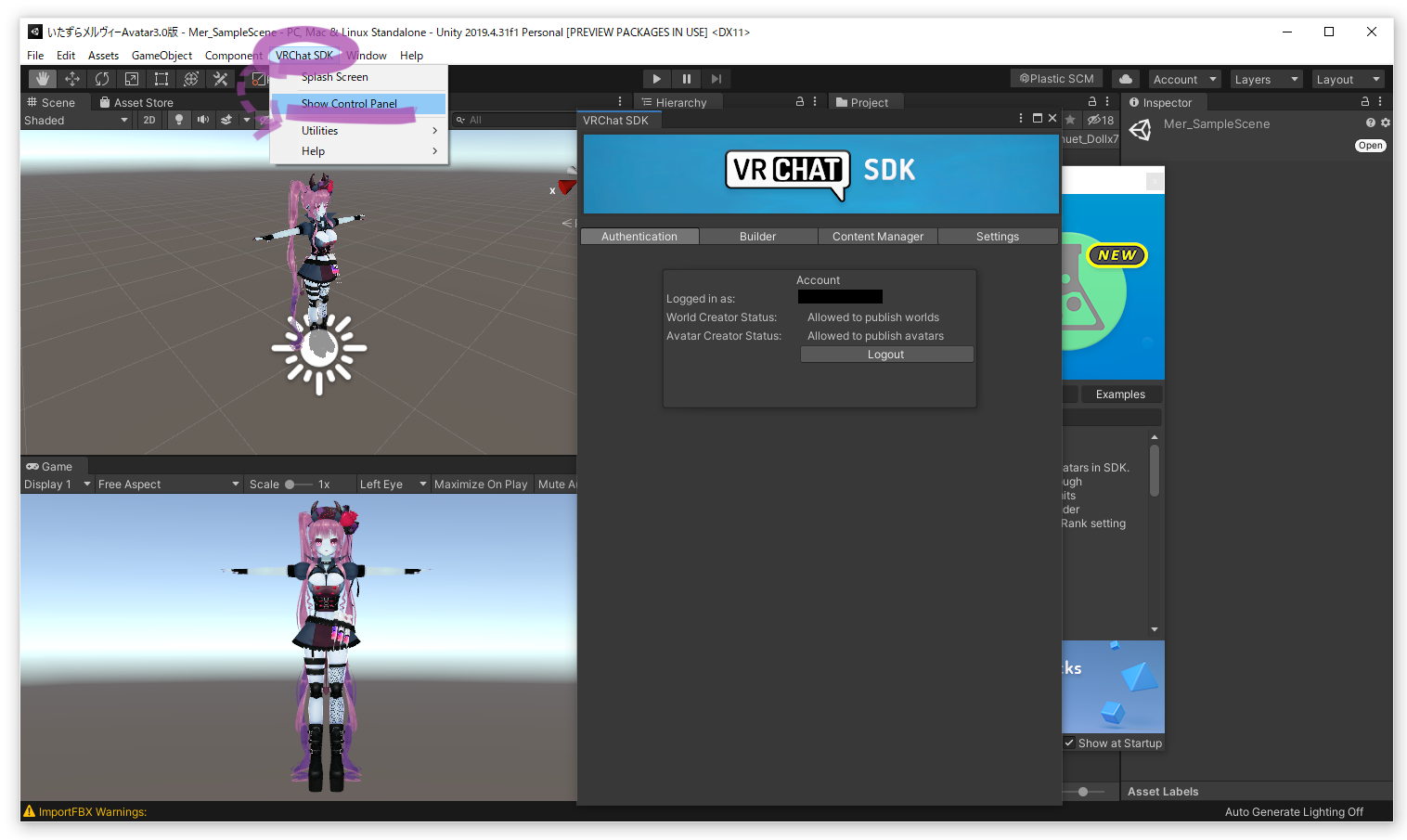
Task: Toggle scene audio speaker icon
Action: (x=202, y=120)
